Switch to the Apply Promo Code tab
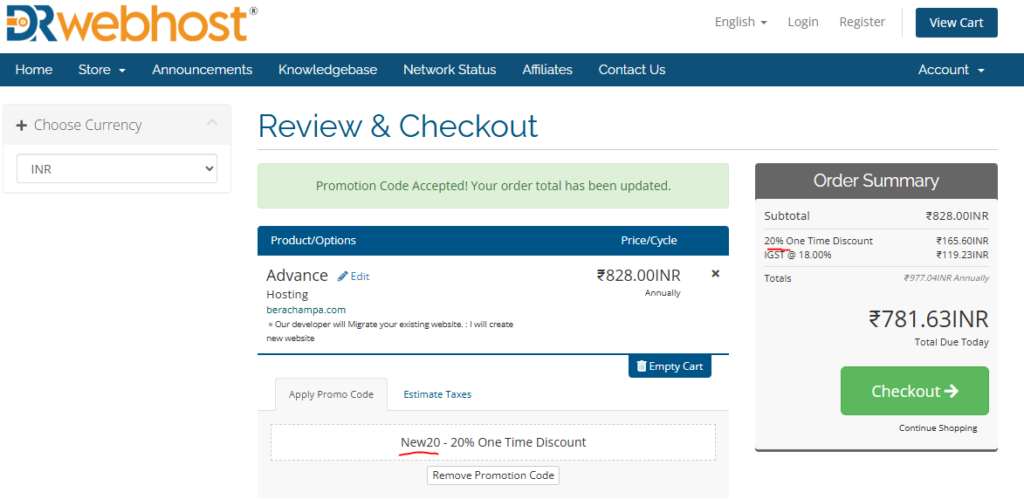1024x499 pixels. (x=331, y=394)
